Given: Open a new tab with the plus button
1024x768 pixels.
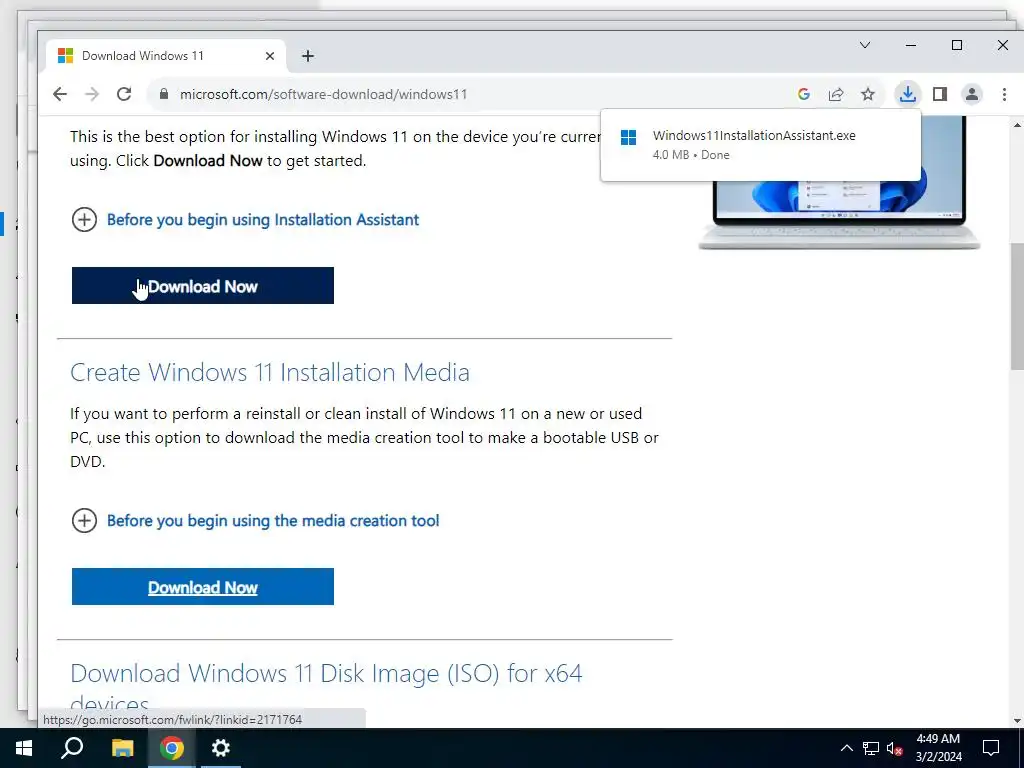Looking at the screenshot, I should [x=308, y=56].
